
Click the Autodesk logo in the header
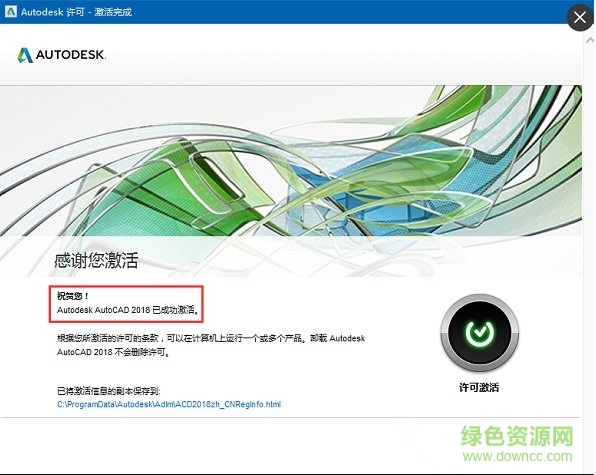(61, 55)
